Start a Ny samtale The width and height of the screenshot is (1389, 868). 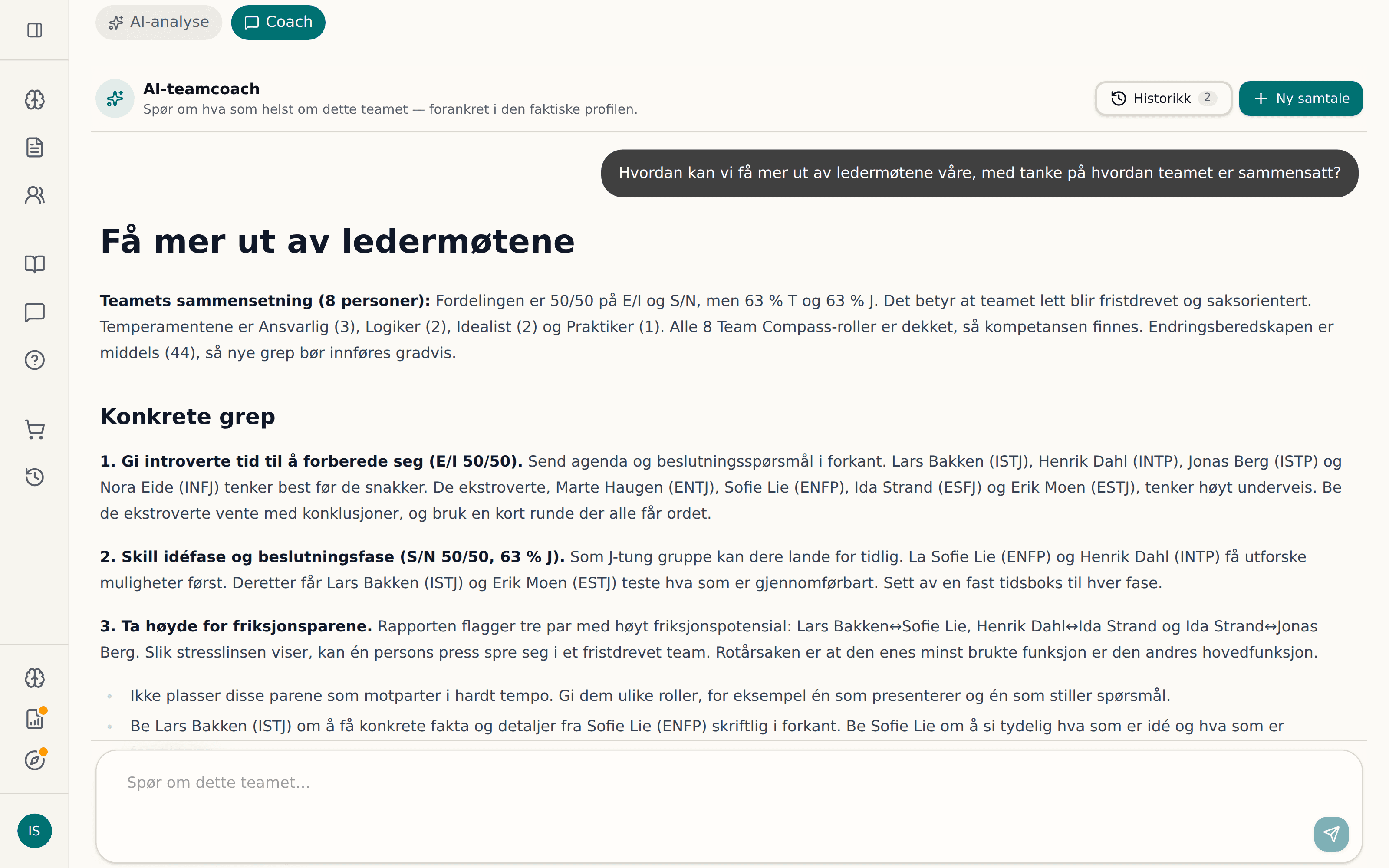[1300, 98]
